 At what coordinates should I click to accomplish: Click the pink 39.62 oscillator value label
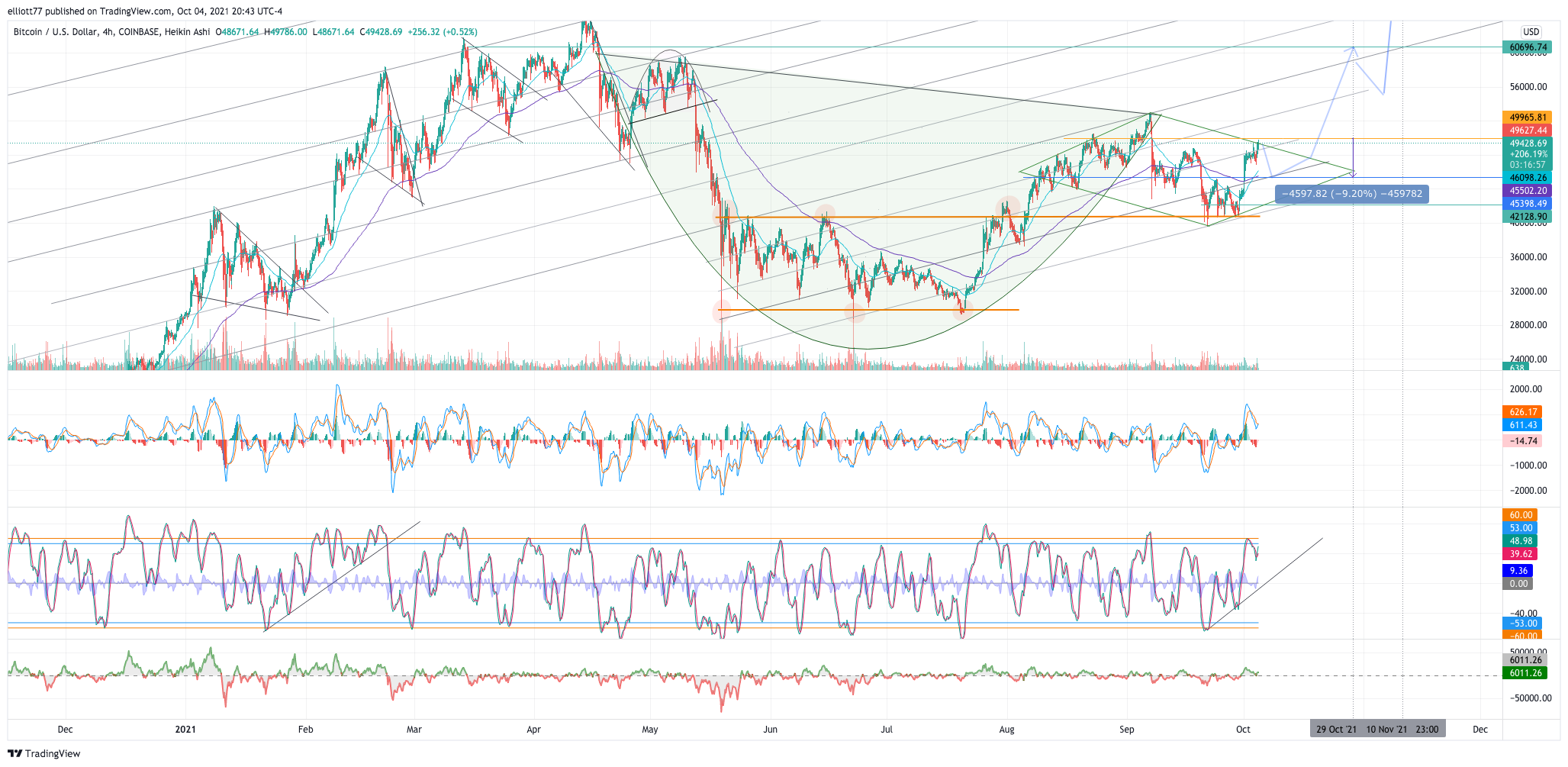coord(1520,554)
